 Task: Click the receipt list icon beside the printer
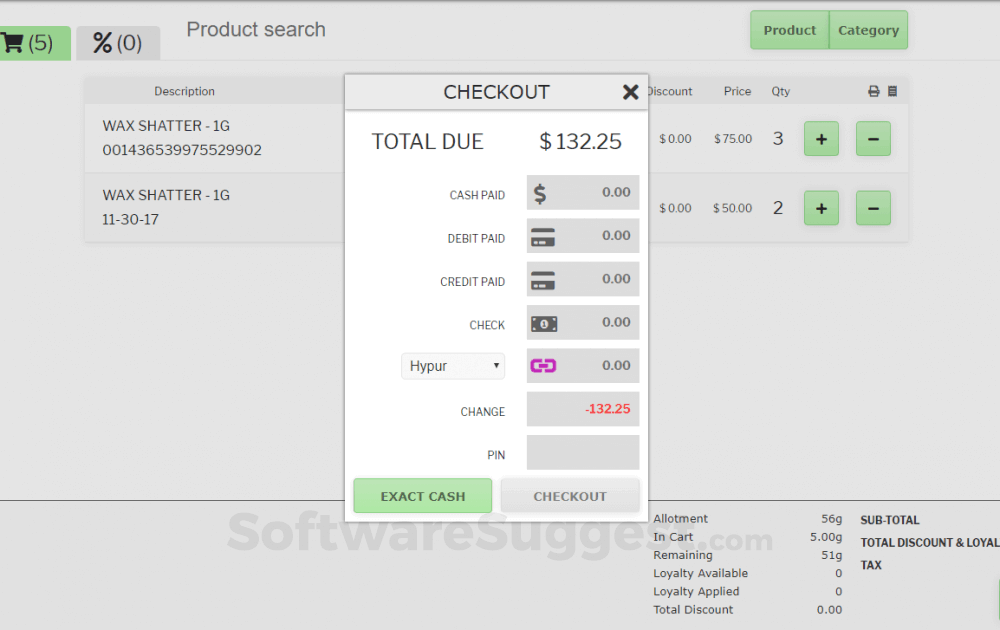point(891,91)
